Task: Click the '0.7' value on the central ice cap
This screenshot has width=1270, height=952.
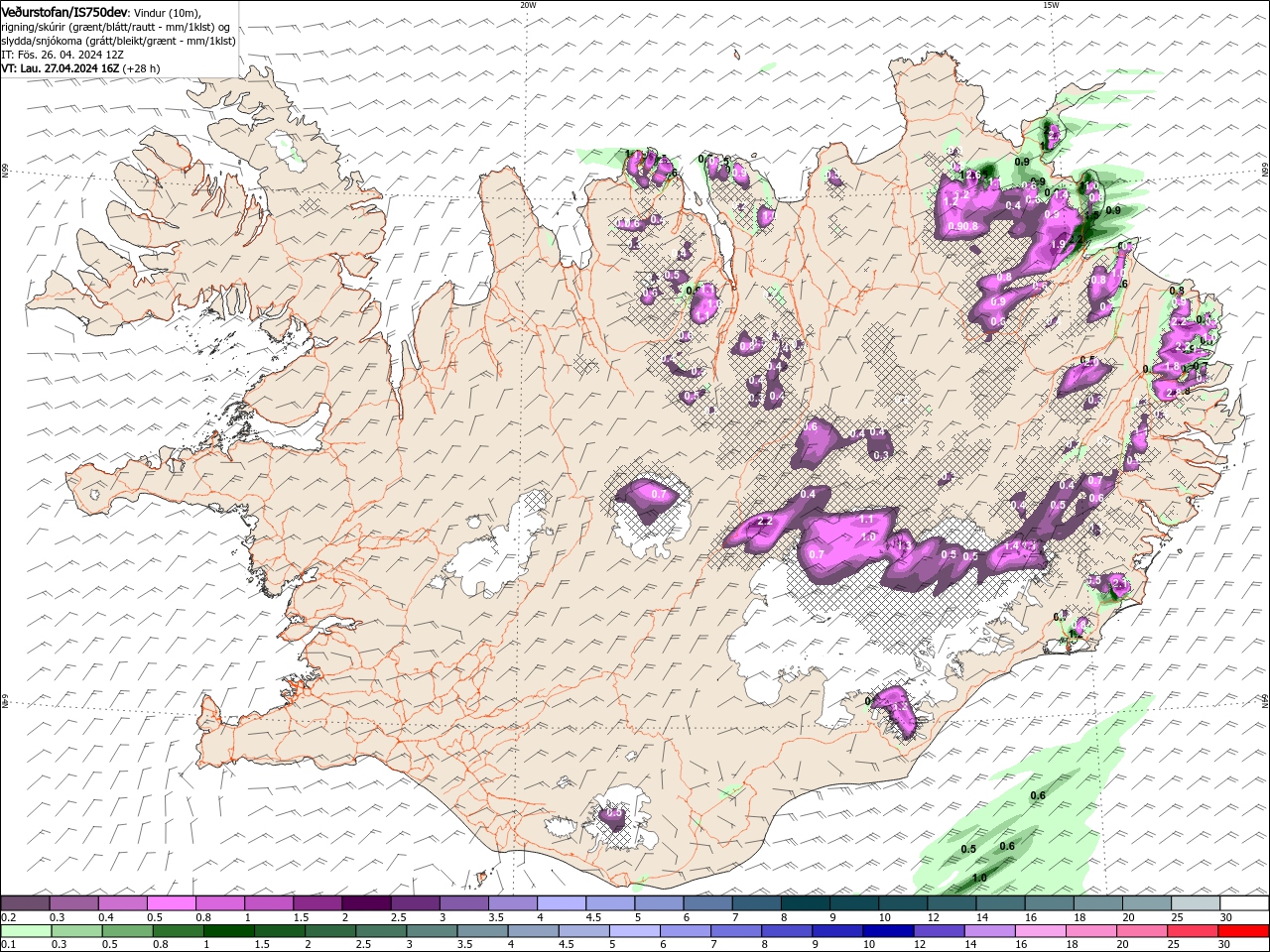Action: pyautogui.click(x=659, y=493)
